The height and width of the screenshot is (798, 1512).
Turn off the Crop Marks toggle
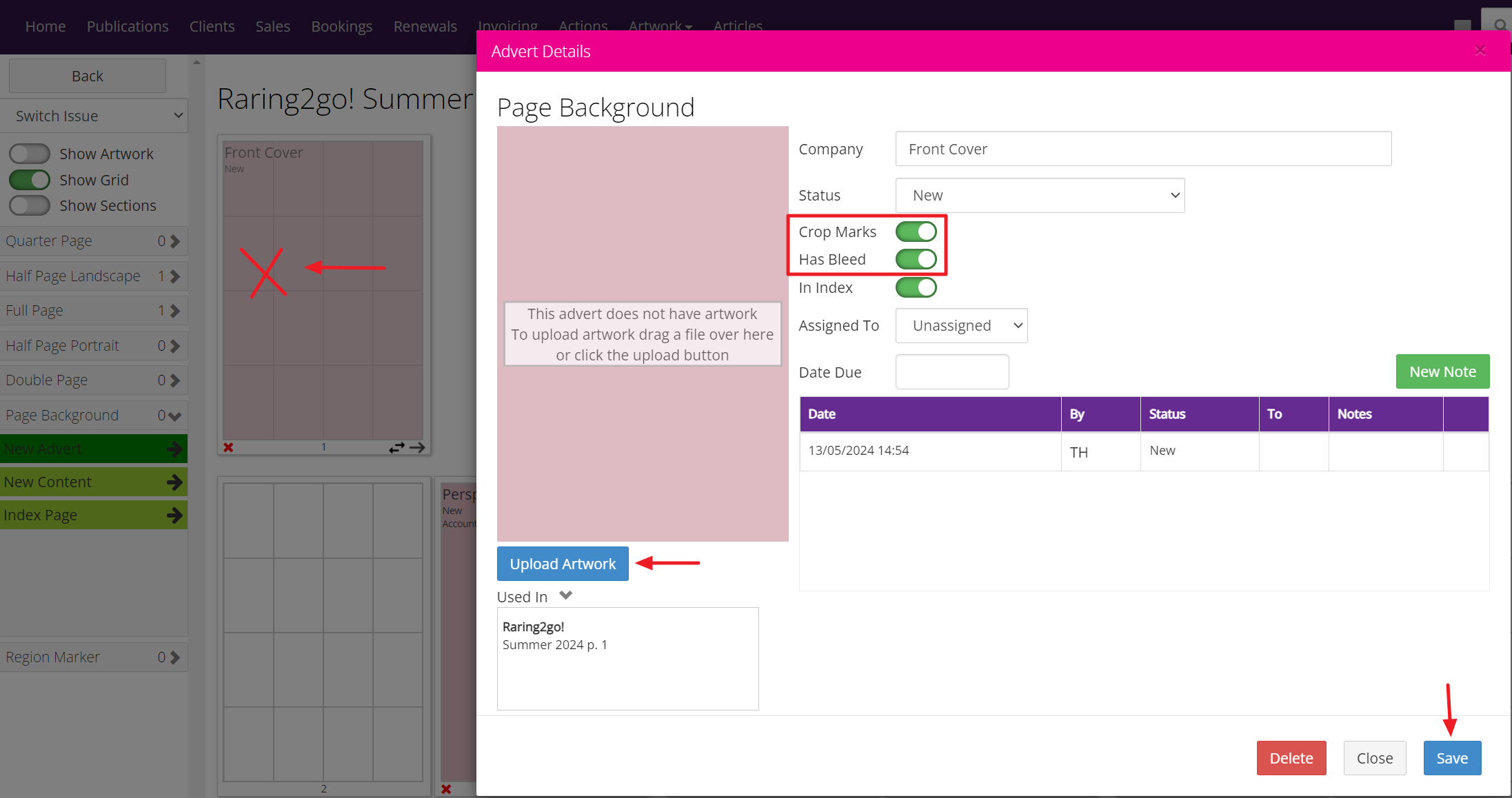(916, 232)
